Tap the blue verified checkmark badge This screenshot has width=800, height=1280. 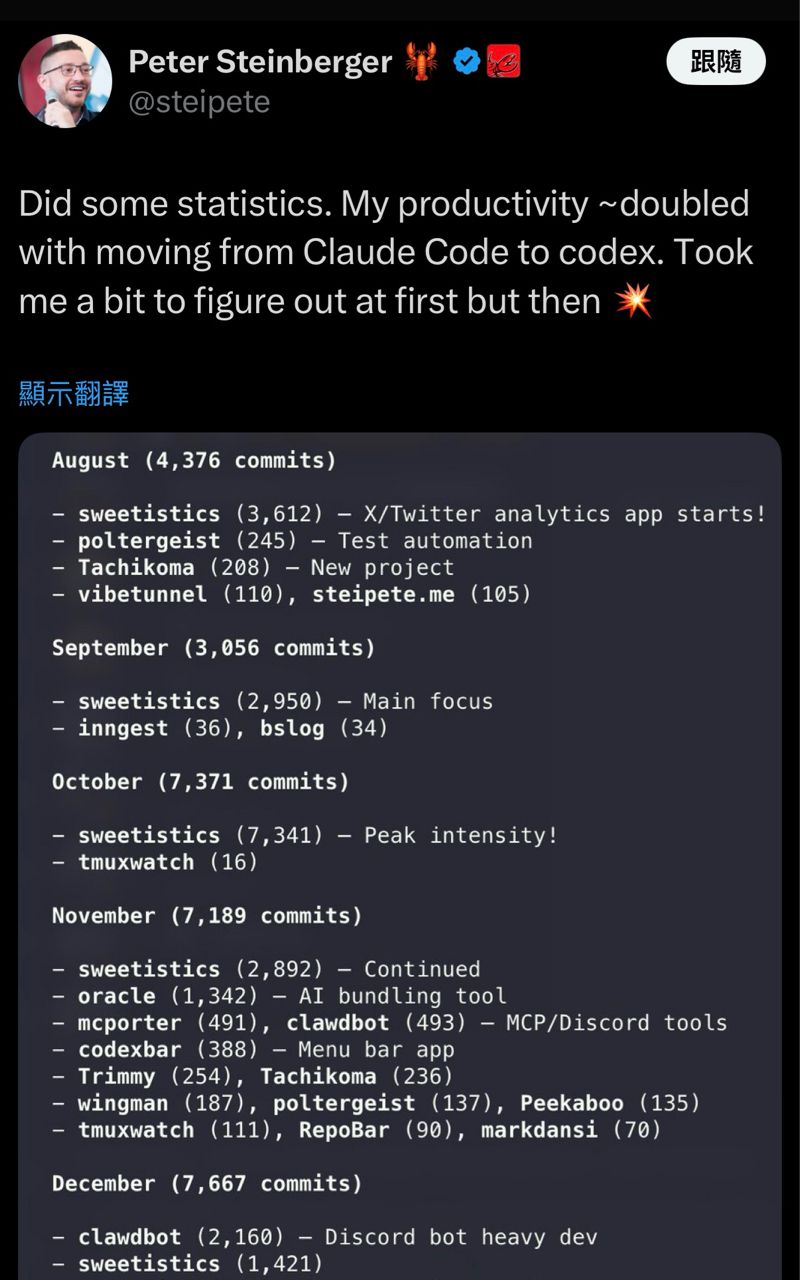pos(466,62)
